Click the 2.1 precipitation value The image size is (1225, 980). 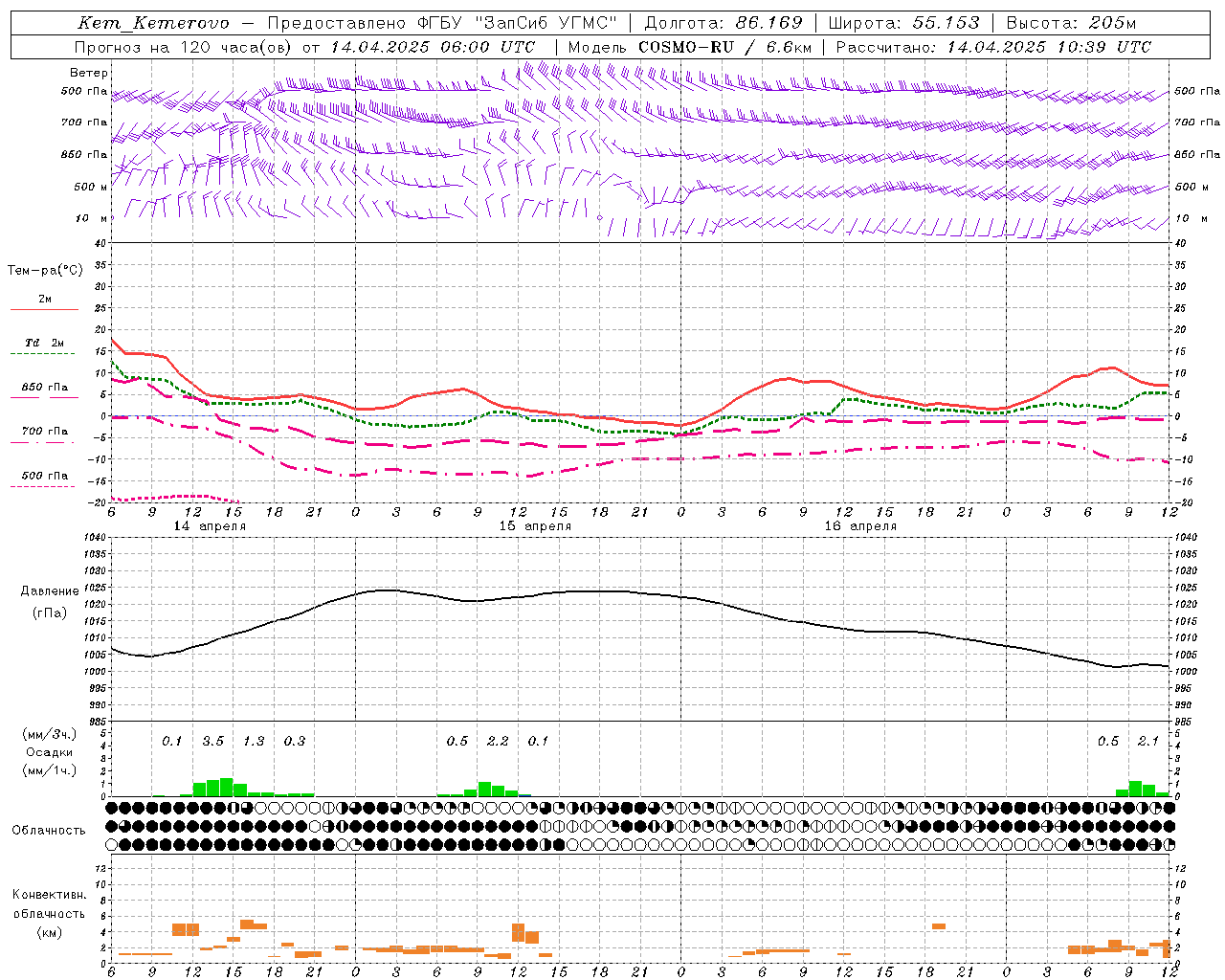click(x=1148, y=742)
